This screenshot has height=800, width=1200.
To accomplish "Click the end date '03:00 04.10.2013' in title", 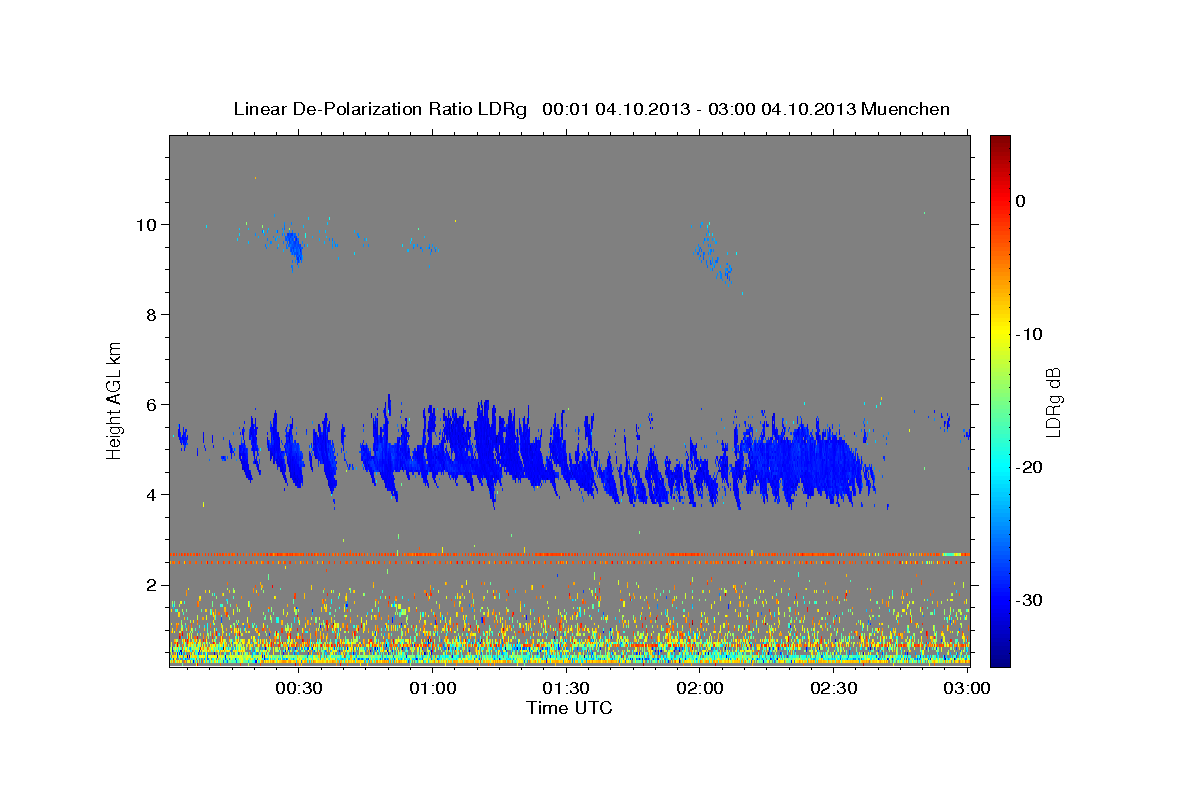I will (x=782, y=109).
